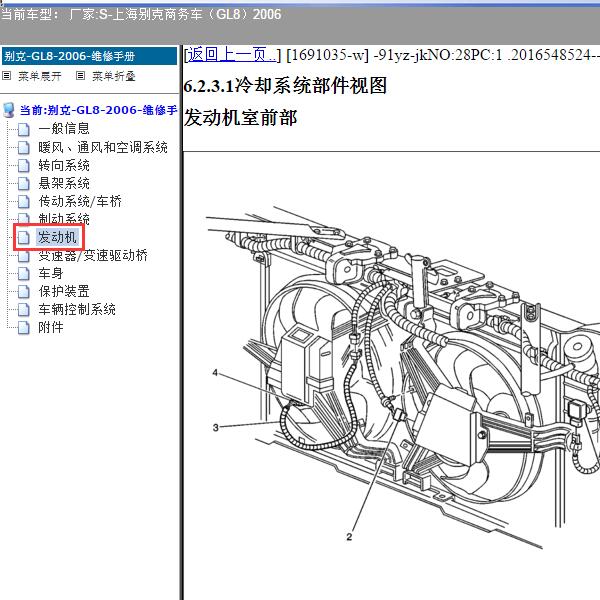Click page icon beside 变速器/变速驱动桥
The width and height of the screenshot is (600, 600).
(24, 256)
